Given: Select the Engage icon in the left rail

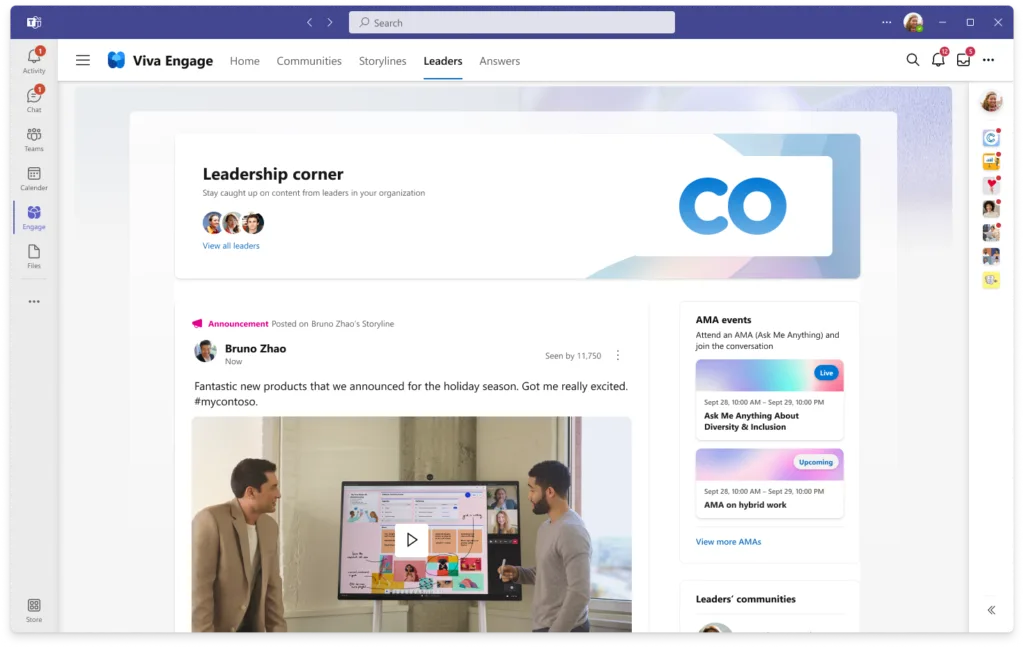Looking at the screenshot, I should click(x=34, y=215).
